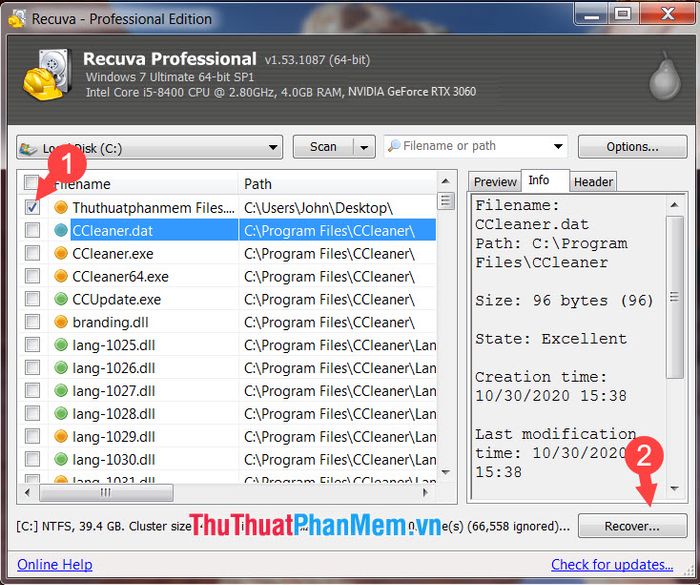Viewport: 700px width, 585px height.
Task: Uncheck the Thuthuatphanmem Files checkbox
Action: point(32,207)
